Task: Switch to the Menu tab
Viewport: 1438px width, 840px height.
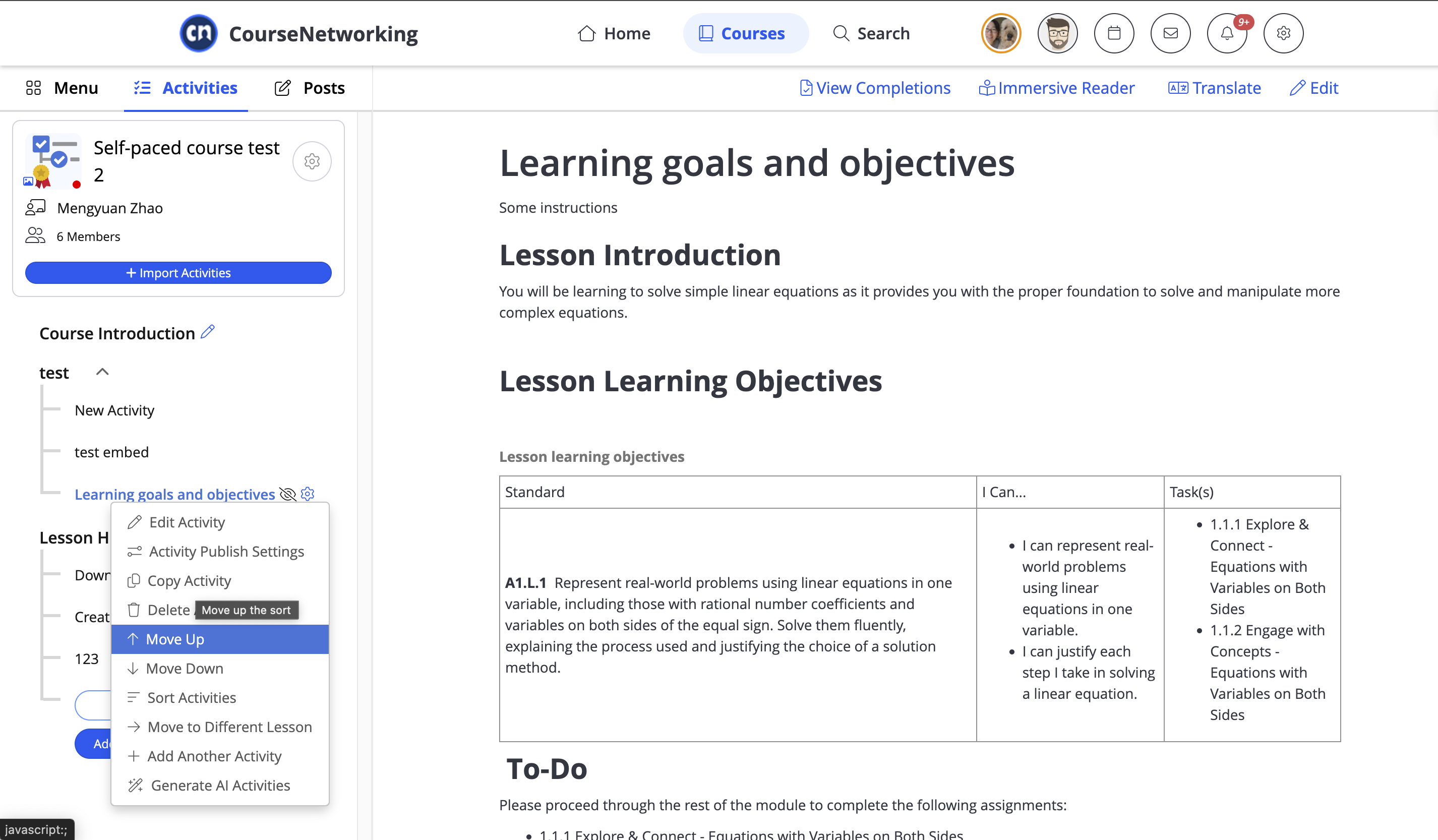Action: 62,88
